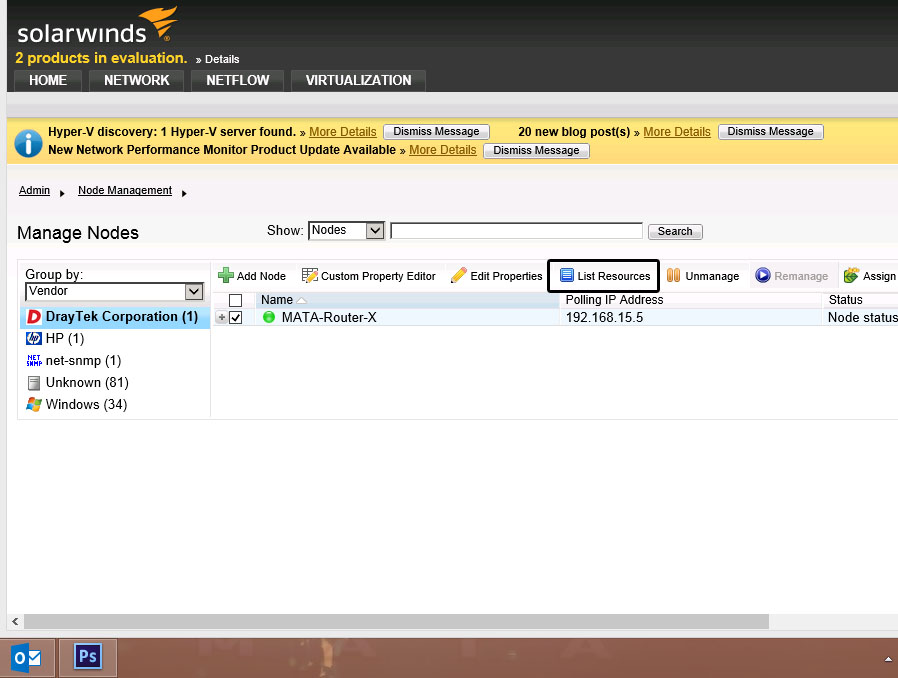Image resolution: width=898 pixels, height=678 pixels.
Task: Expand the arrow after Admin breadcrumb
Action: (x=62, y=194)
